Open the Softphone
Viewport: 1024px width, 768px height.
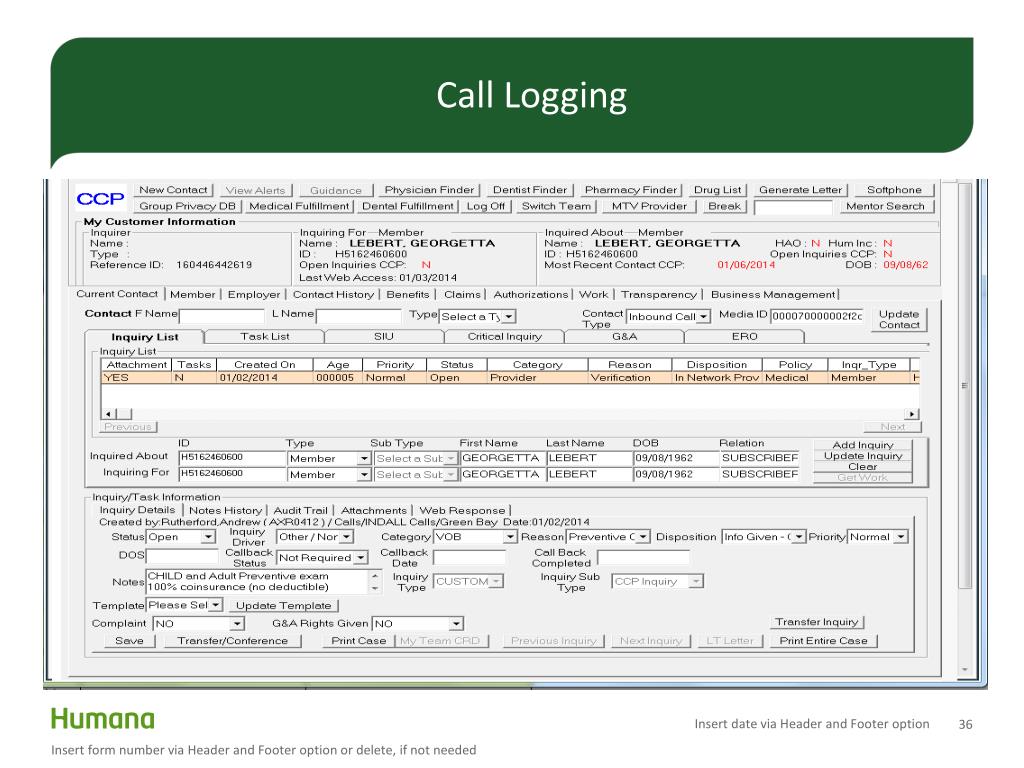pos(894,190)
